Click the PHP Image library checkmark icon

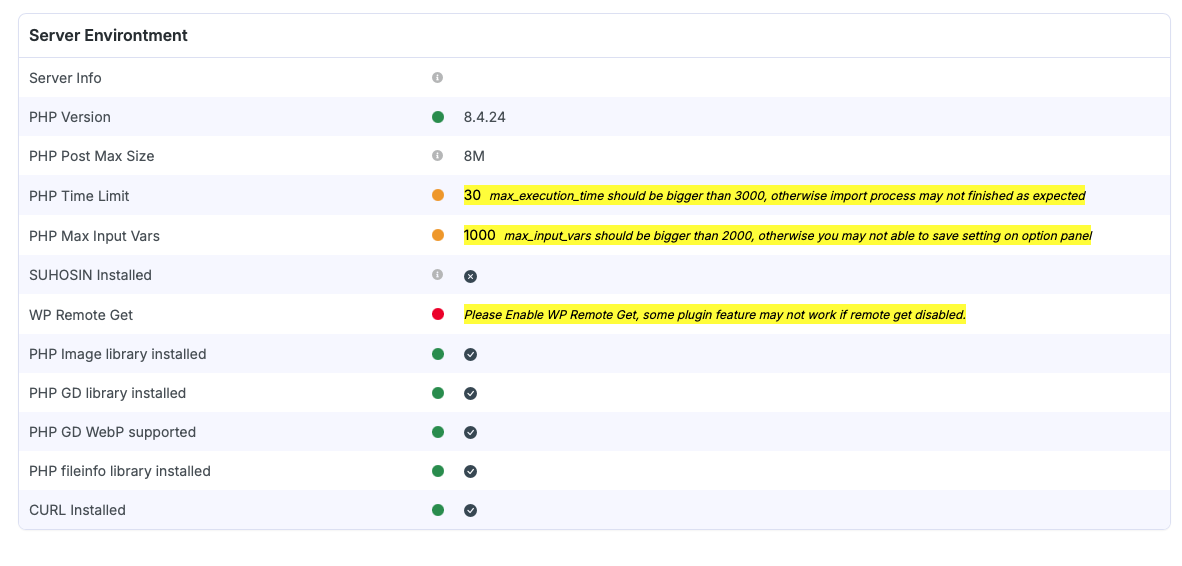[x=470, y=354]
